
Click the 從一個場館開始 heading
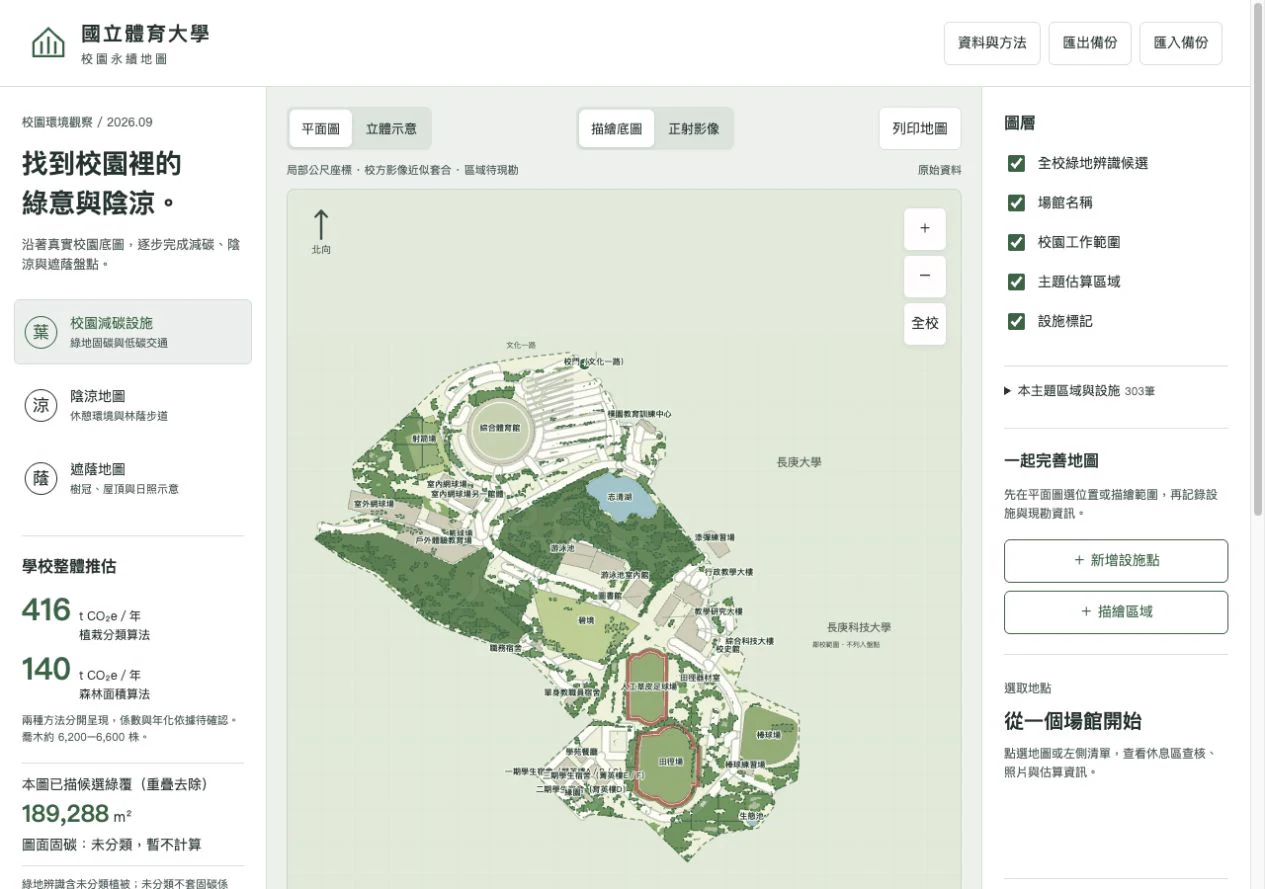1073,721
